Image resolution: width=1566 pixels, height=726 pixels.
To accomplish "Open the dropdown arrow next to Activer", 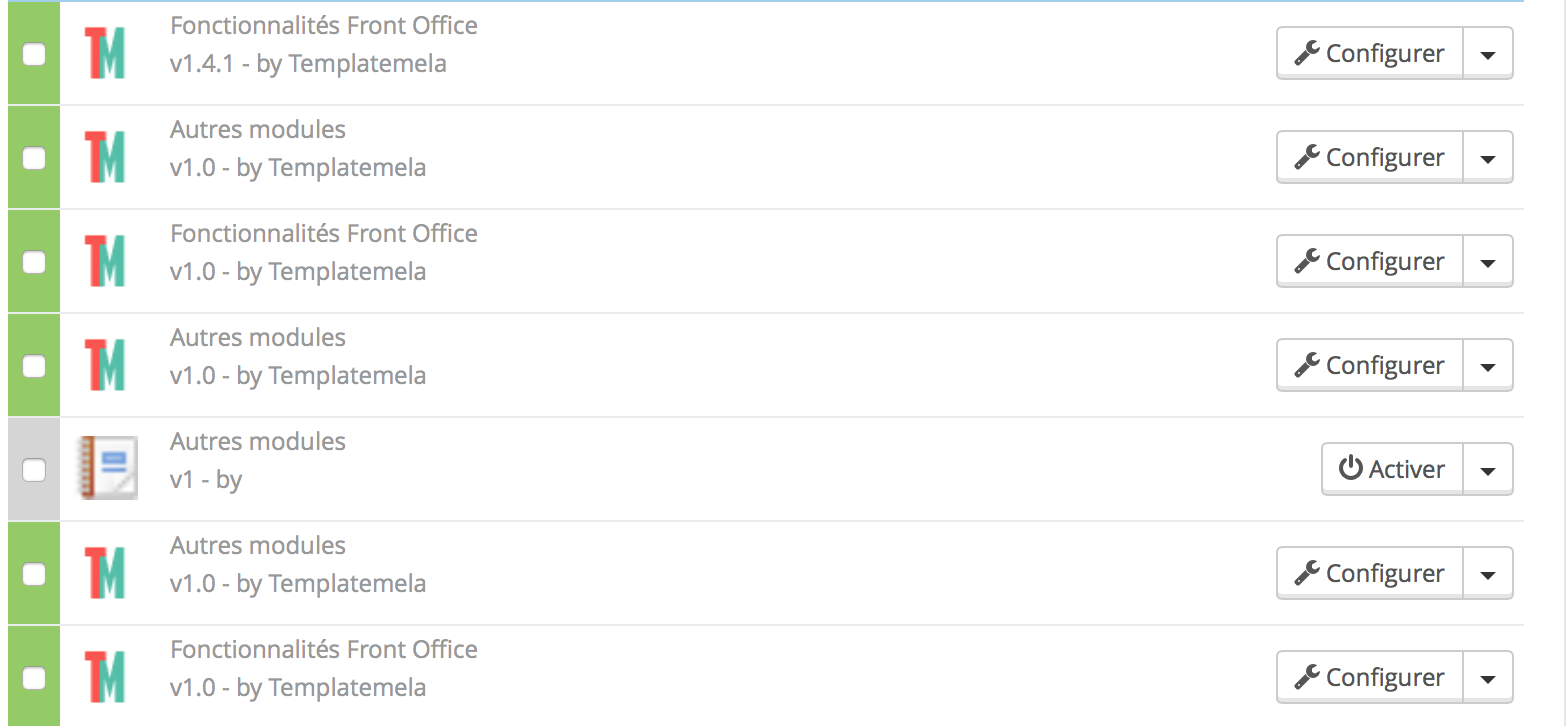I will pyautogui.click(x=1488, y=469).
